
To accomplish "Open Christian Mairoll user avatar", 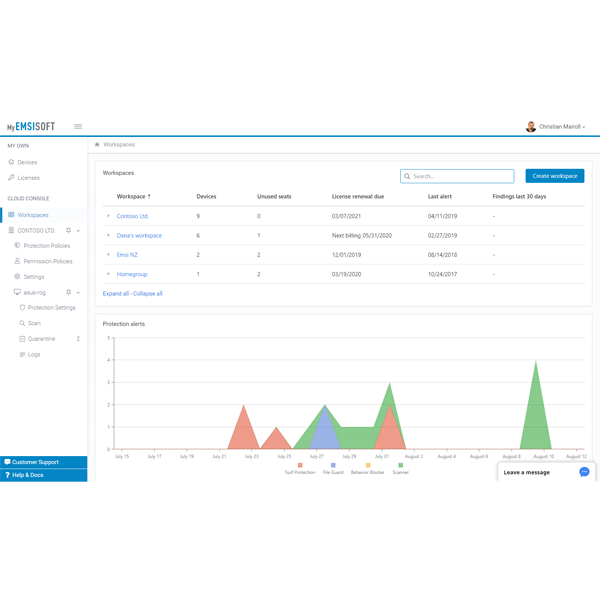I will coord(531,127).
